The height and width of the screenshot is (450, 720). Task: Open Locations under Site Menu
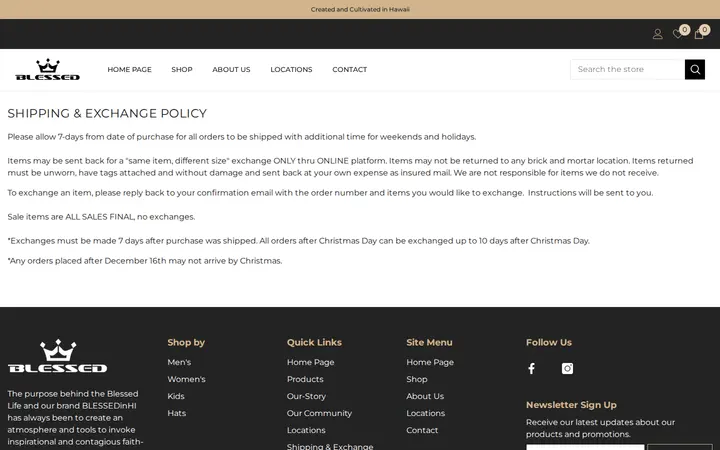pyautogui.click(x=425, y=413)
